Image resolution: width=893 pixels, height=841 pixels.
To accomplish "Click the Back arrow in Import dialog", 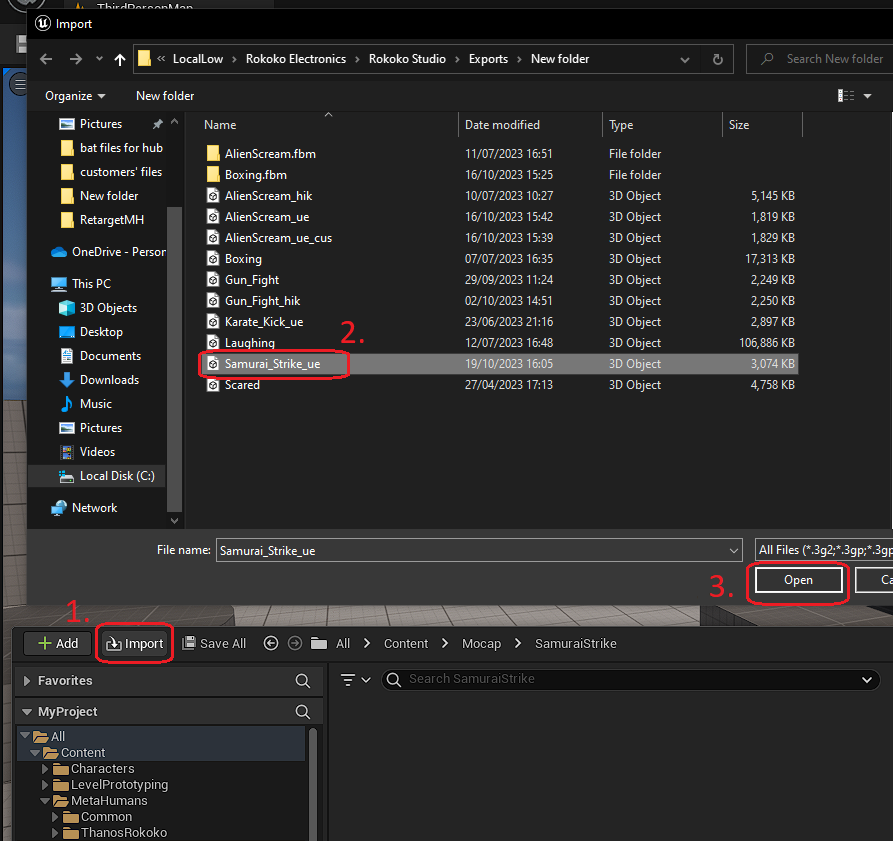I will click(x=46, y=59).
